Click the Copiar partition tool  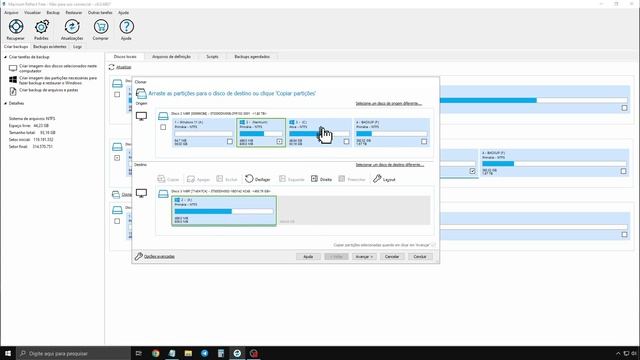click(168, 179)
